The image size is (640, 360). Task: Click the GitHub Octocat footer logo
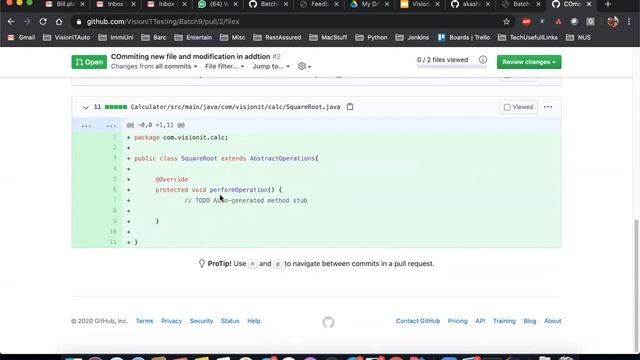pyautogui.click(x=329, y=322)
